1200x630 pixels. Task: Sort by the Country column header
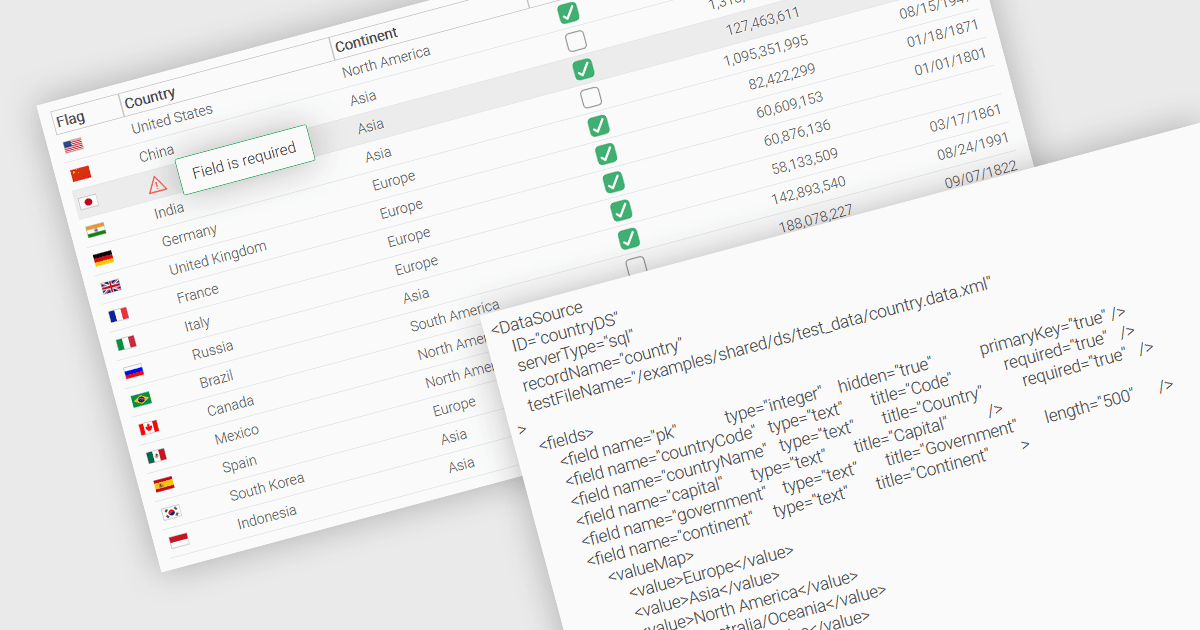[150, 97]
